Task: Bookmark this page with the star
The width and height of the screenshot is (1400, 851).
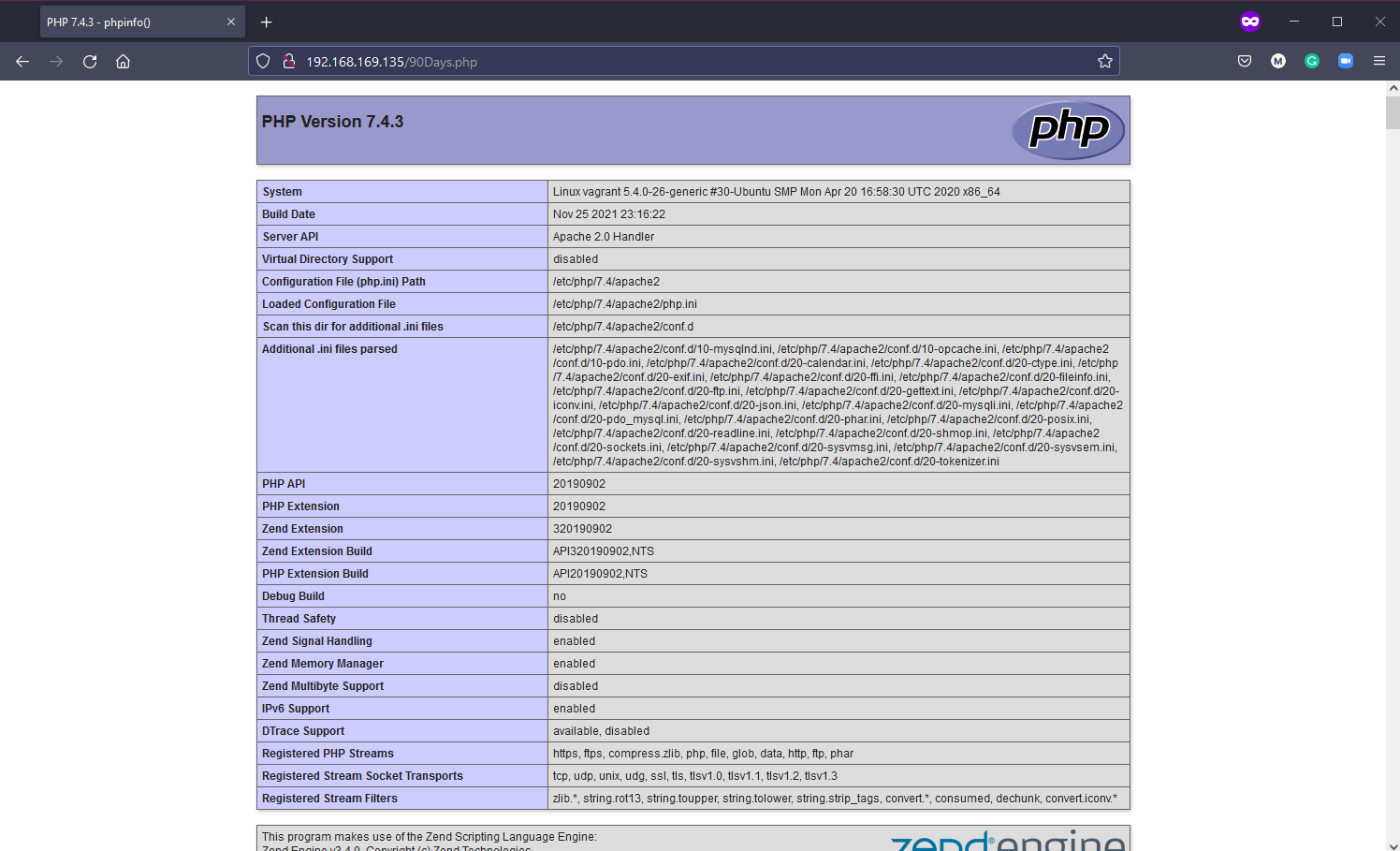Action: click(1104, 62)
